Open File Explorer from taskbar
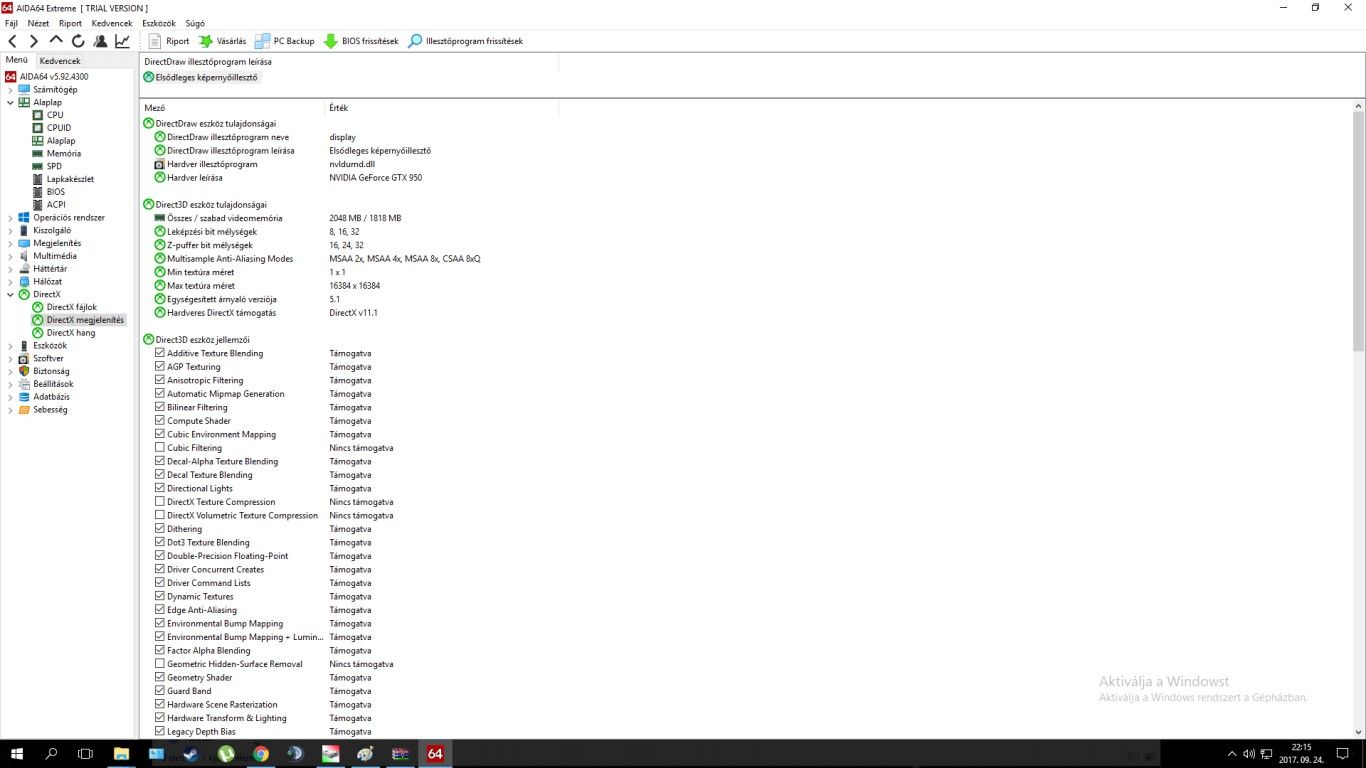The width and height of the screenshot is (1366, 768). [x=121, y=754]
